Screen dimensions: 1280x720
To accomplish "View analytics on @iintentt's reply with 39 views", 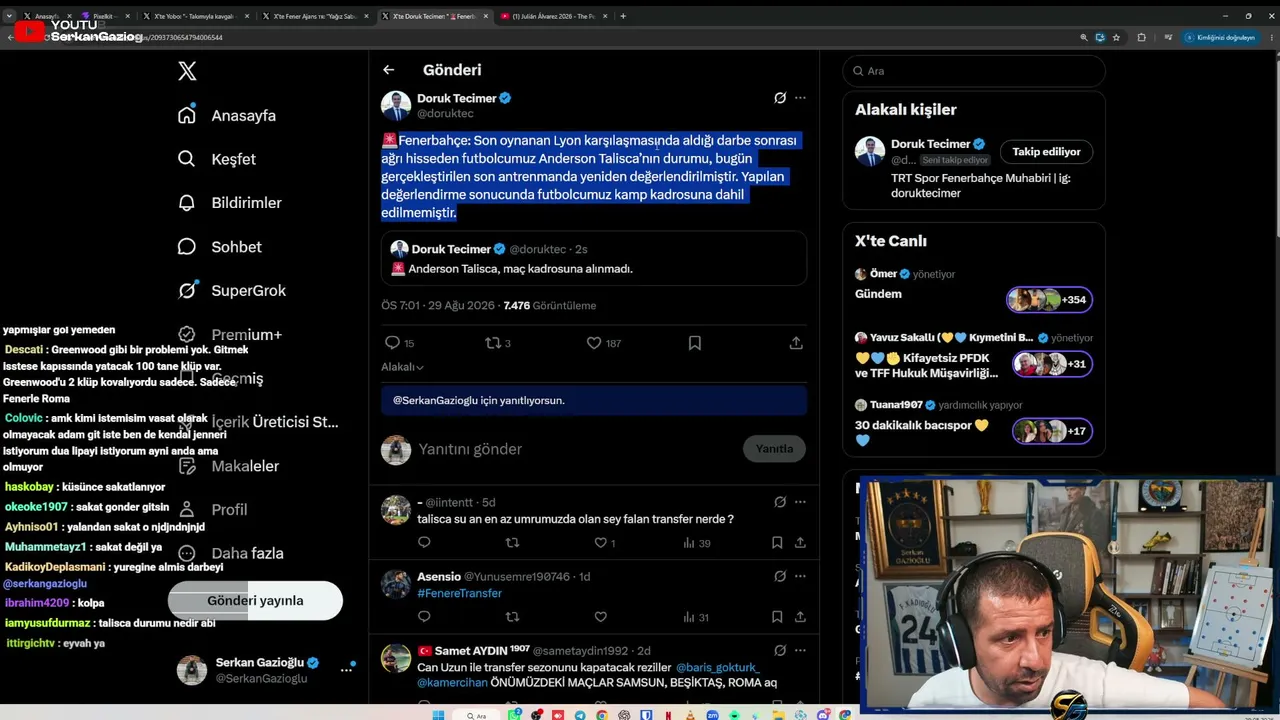I will 697,543.
